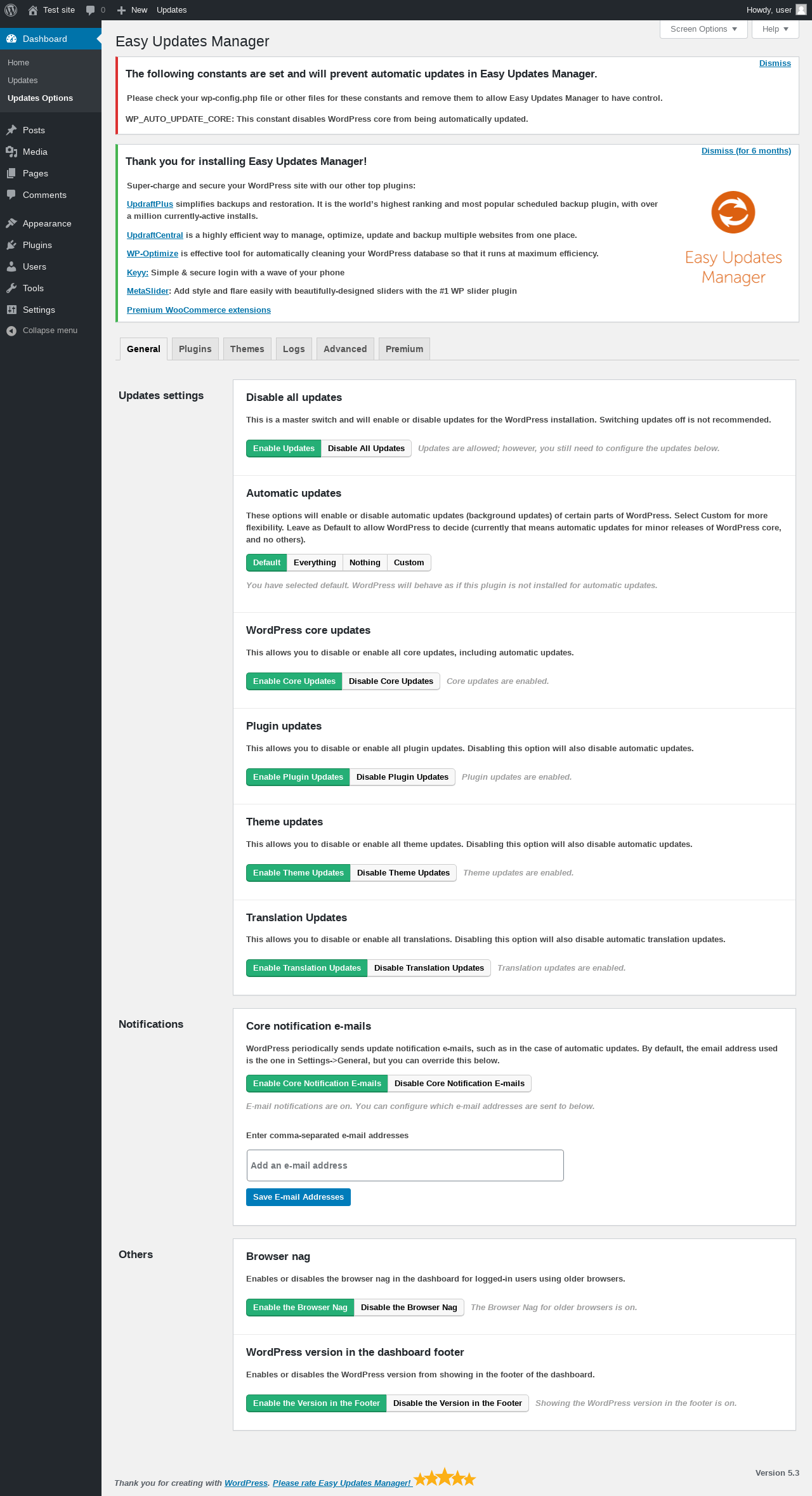Open the New content menu in admin bar

coord(132,10)
